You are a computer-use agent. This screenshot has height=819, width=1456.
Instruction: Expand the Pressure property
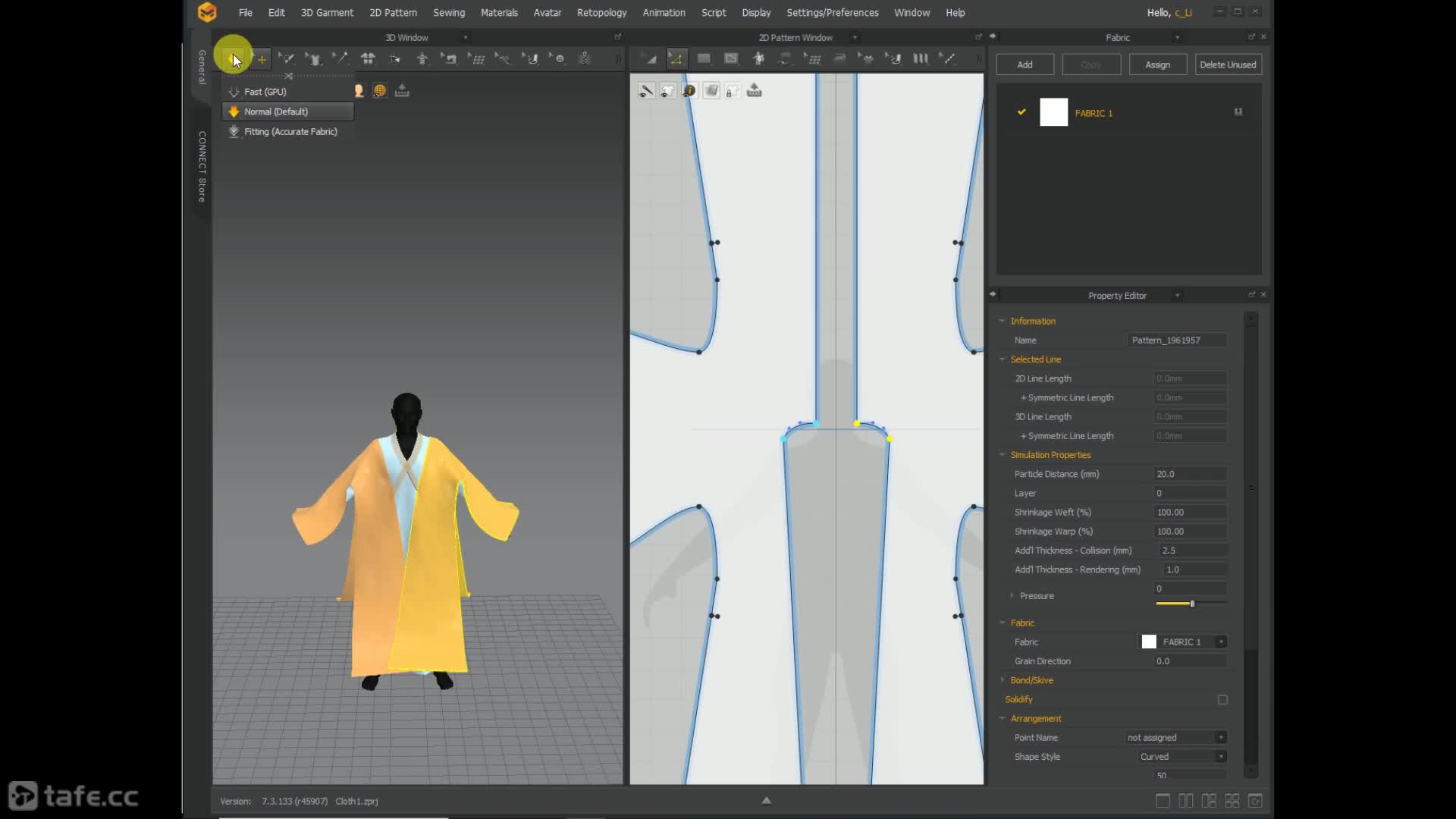click(x=1012, y=595)
